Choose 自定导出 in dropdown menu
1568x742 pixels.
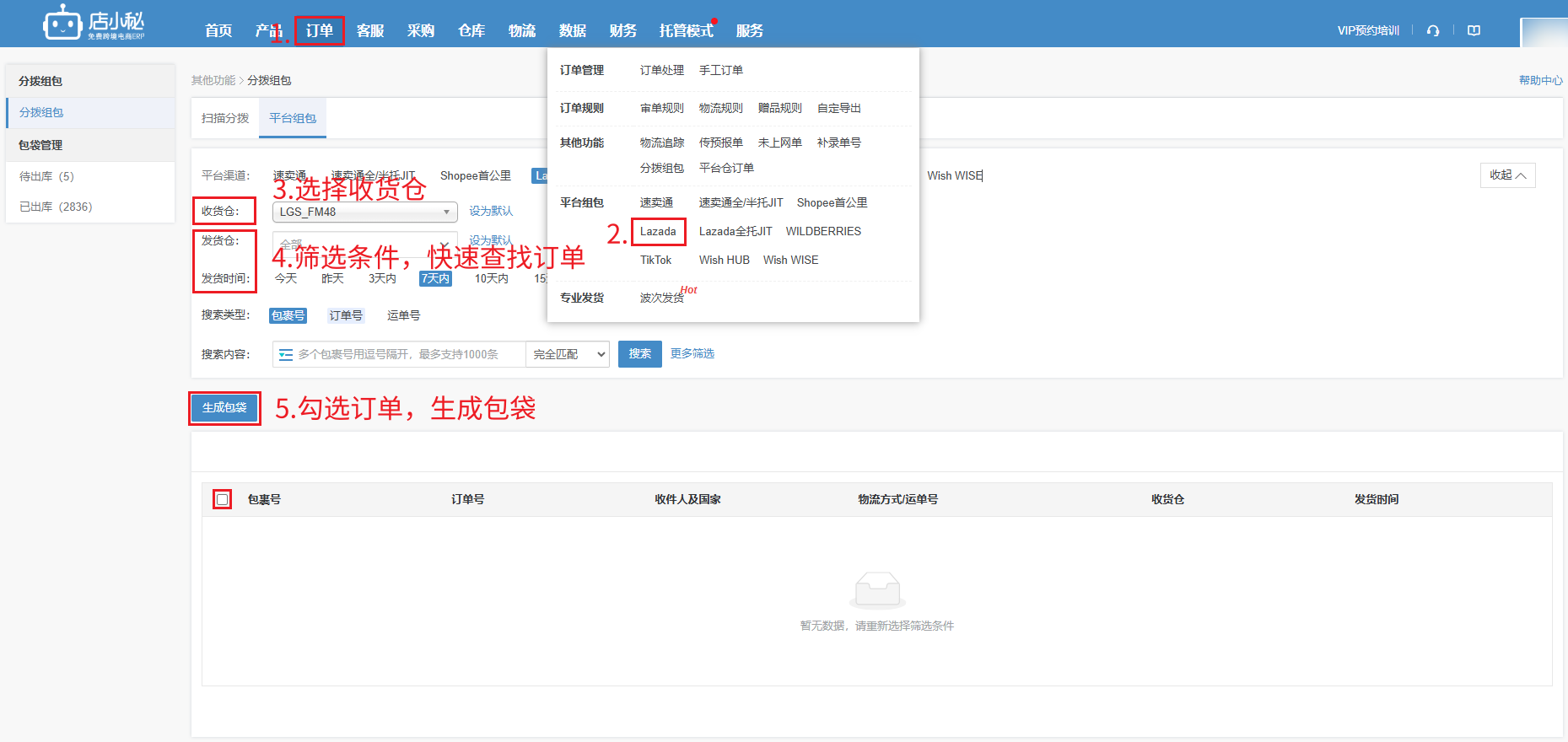click(839, 108)
